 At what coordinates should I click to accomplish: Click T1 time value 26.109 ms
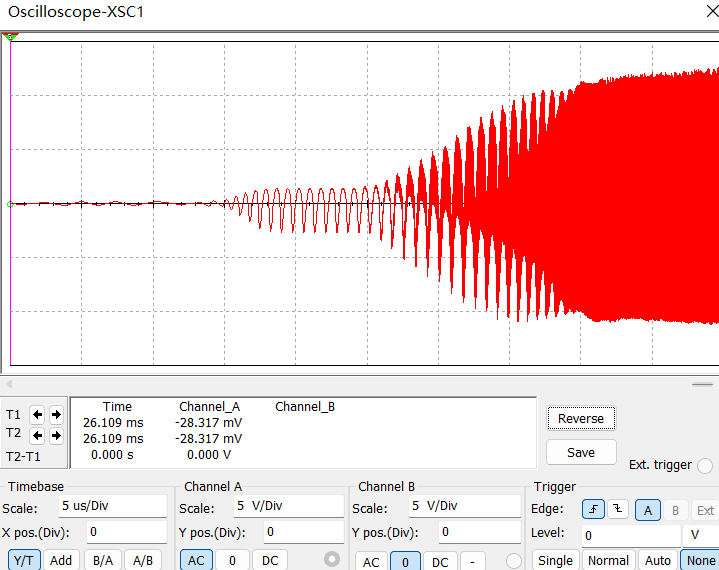[x=113, y=422]
